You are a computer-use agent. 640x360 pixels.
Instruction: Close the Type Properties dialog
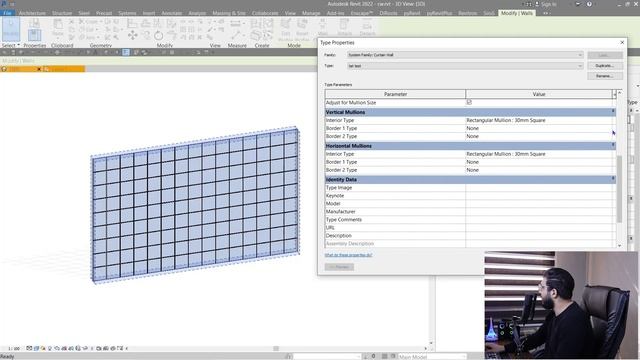tap(622, 42)
